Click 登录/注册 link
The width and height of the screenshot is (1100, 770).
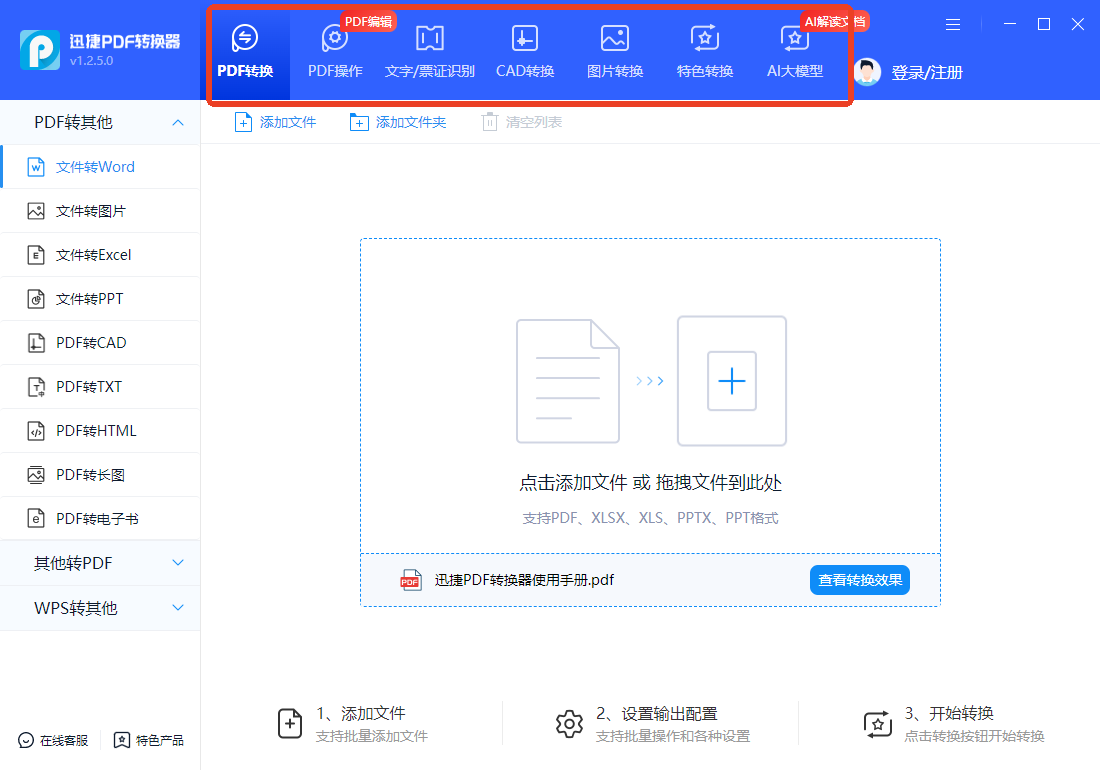pyautogui.click(x=927, y=72)
